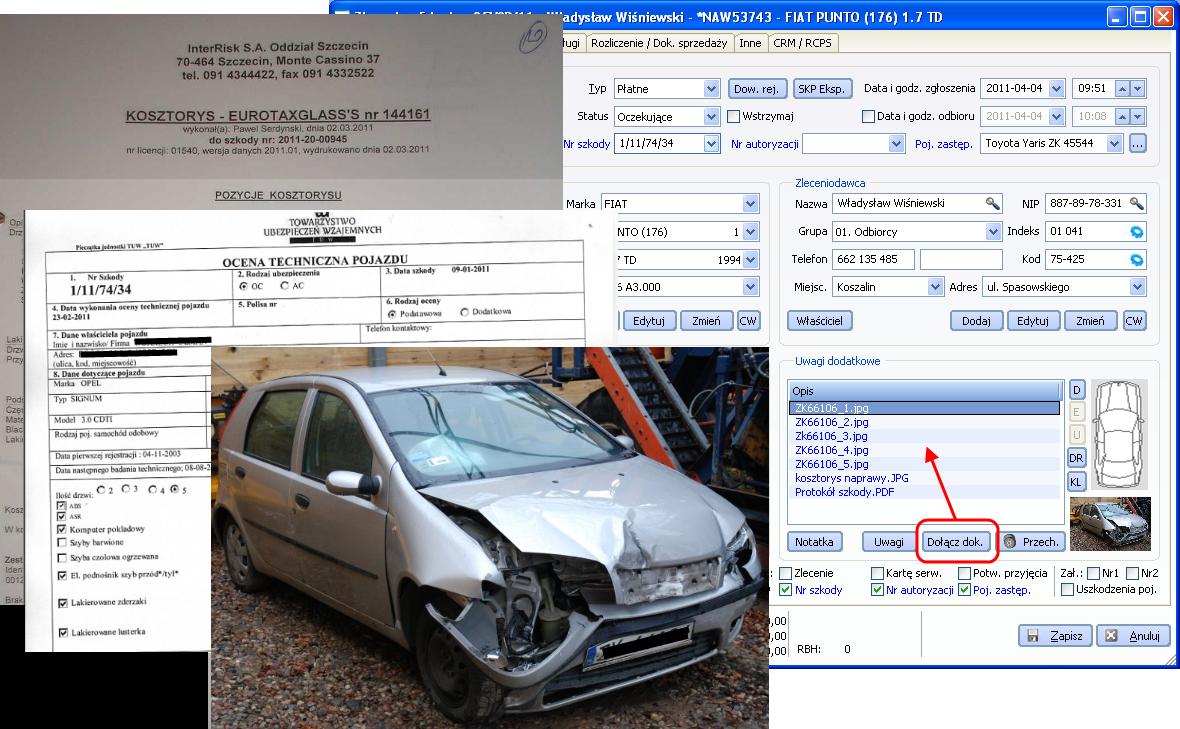The image size is (1180, 729).
Task: Expand the production year 1994 dropdown
Action: click(x=750, y=260)
